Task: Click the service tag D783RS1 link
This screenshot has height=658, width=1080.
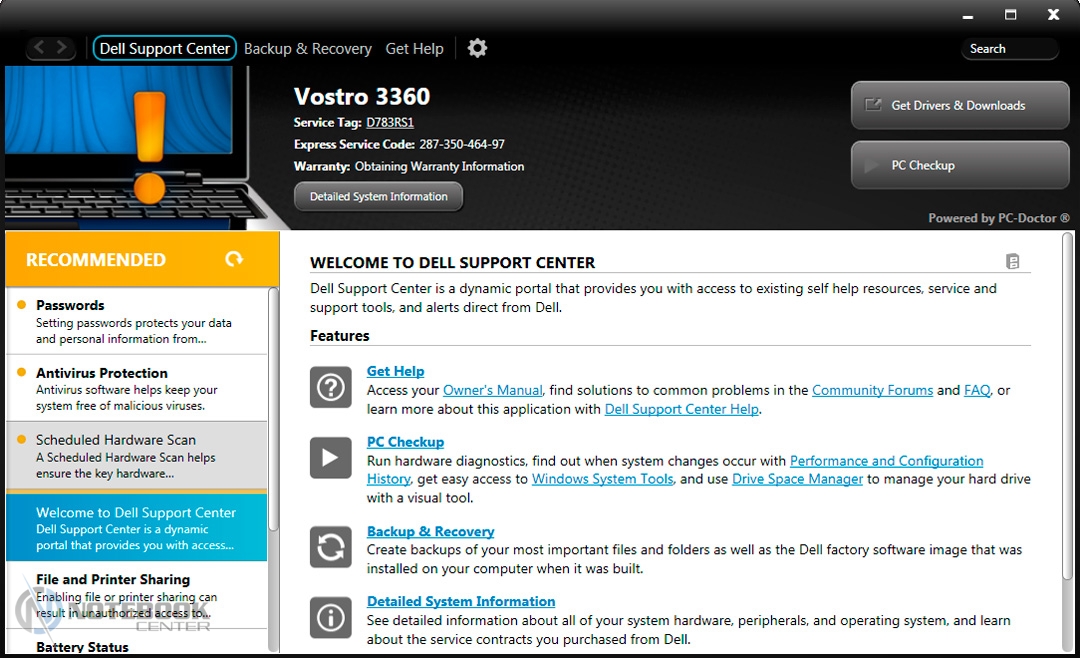Action: coord(389,123)
